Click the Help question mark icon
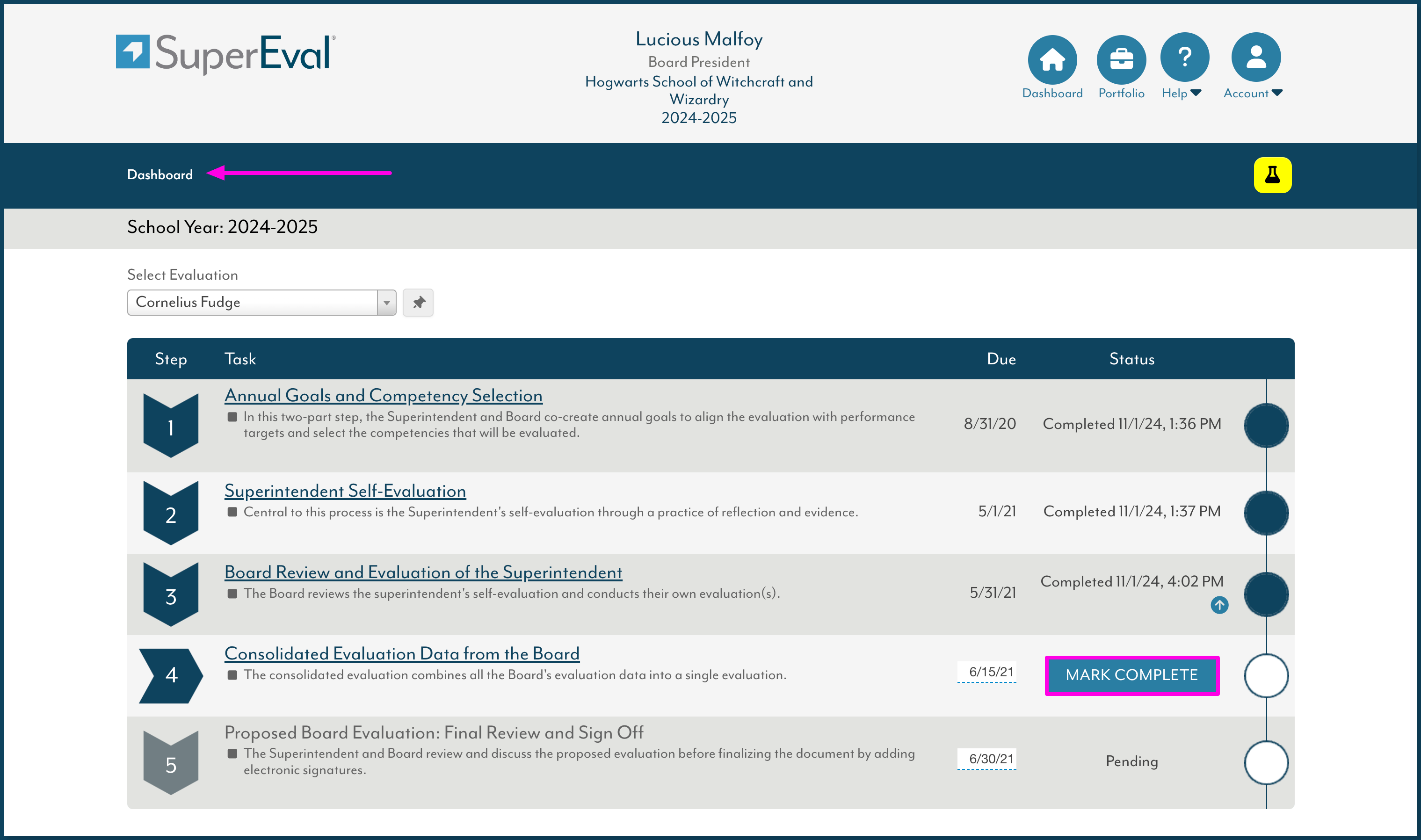 coord(1184,57)
